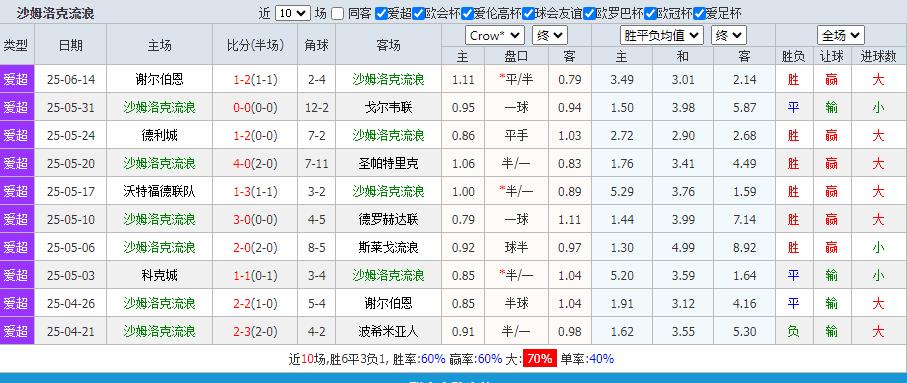Click the 谢尔伯恩 home team on 25-06-14
907x383 pixels.
(x=159, y=79)
